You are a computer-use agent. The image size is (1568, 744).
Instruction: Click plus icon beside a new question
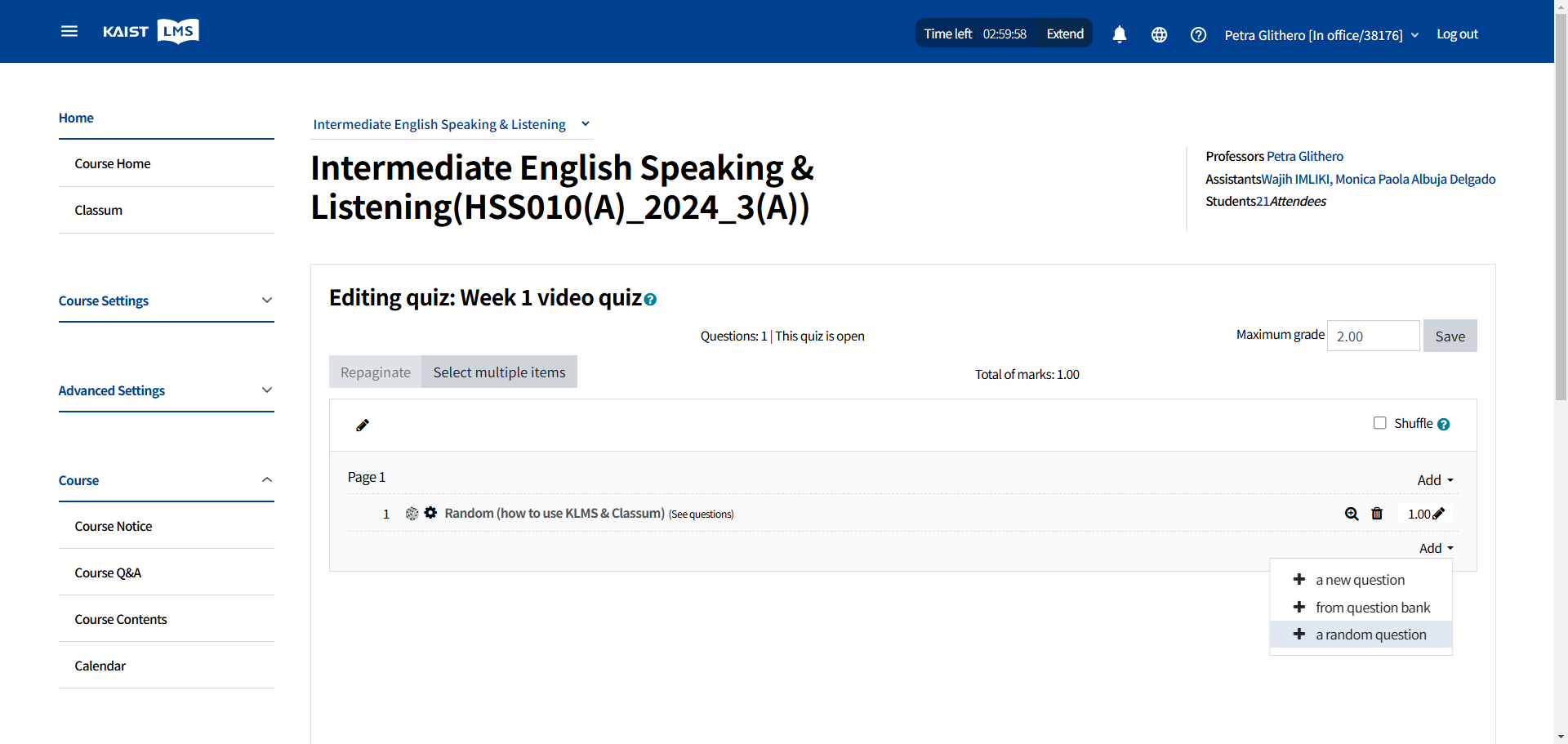pos(1299,579)
